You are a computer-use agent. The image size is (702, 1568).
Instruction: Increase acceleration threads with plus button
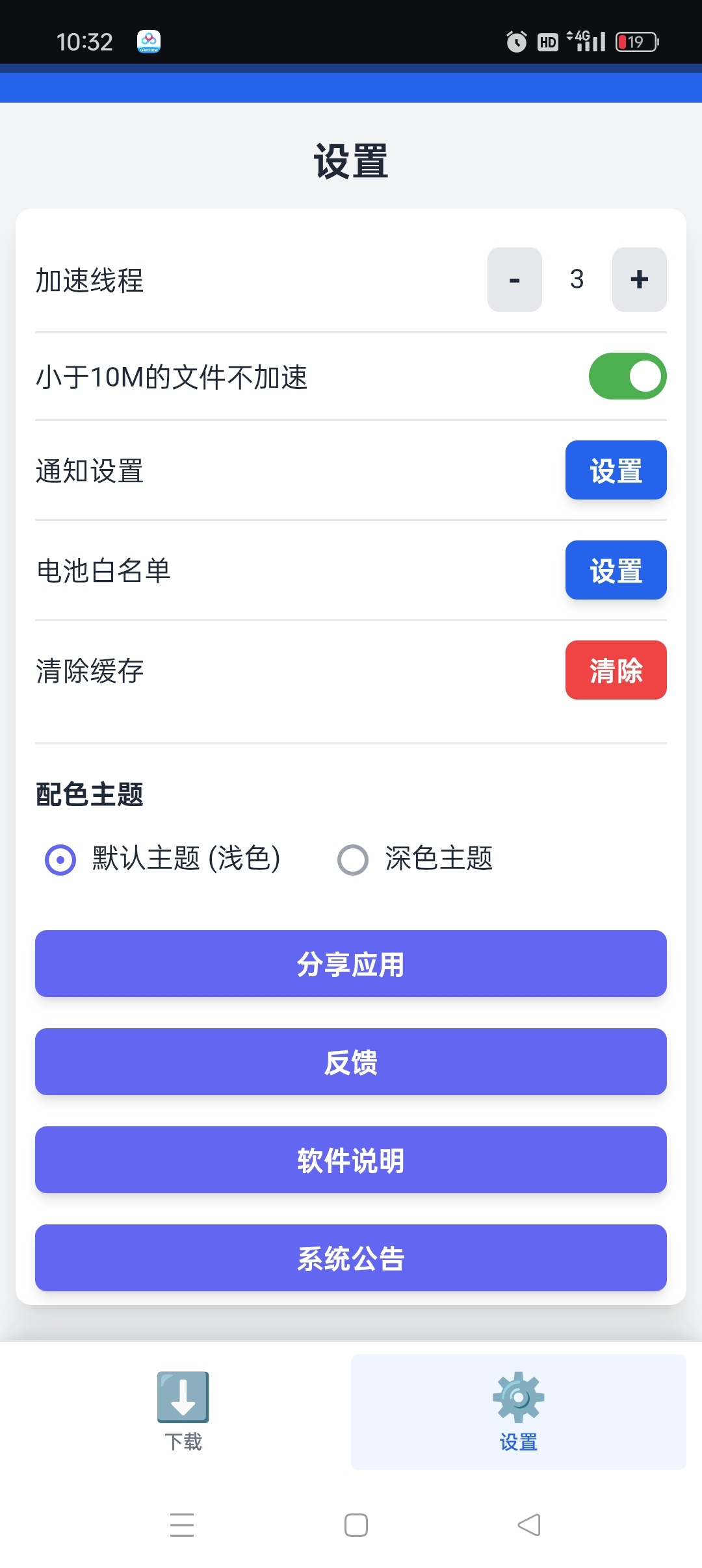pyautogui.click(x=639, y=279)
